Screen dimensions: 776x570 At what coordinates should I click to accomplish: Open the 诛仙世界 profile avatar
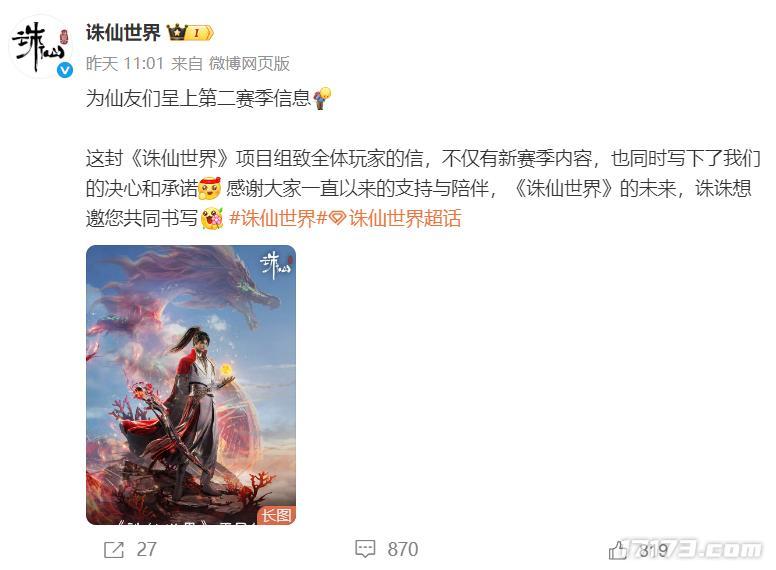pos(41,47)
